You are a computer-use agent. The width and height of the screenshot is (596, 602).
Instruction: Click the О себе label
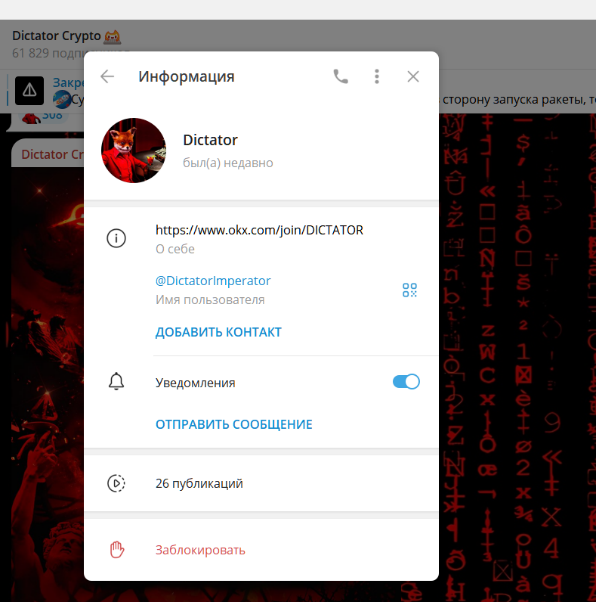coord(175,249)
